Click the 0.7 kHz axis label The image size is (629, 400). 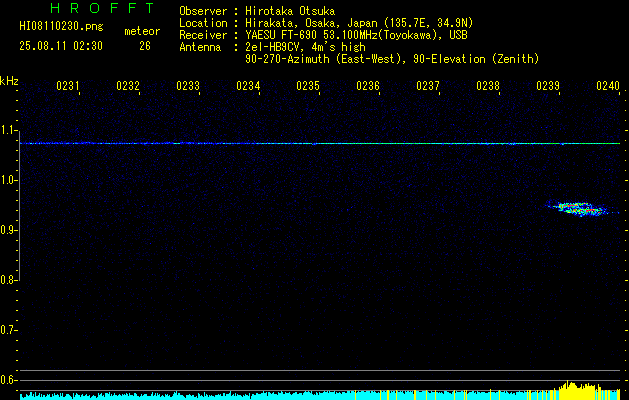pos(8,330)
